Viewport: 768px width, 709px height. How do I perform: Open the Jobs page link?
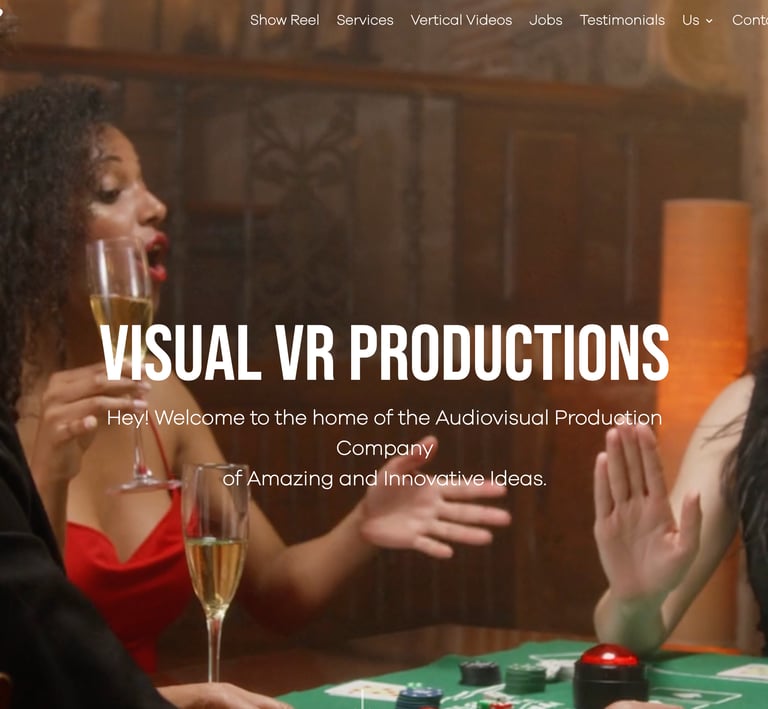[546, 20]
